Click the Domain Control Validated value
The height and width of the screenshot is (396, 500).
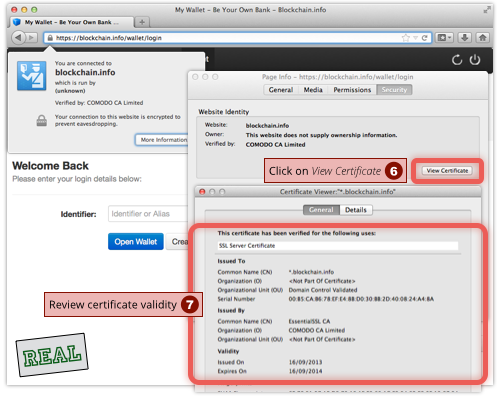pyautogui.click(x=323, y=290)
